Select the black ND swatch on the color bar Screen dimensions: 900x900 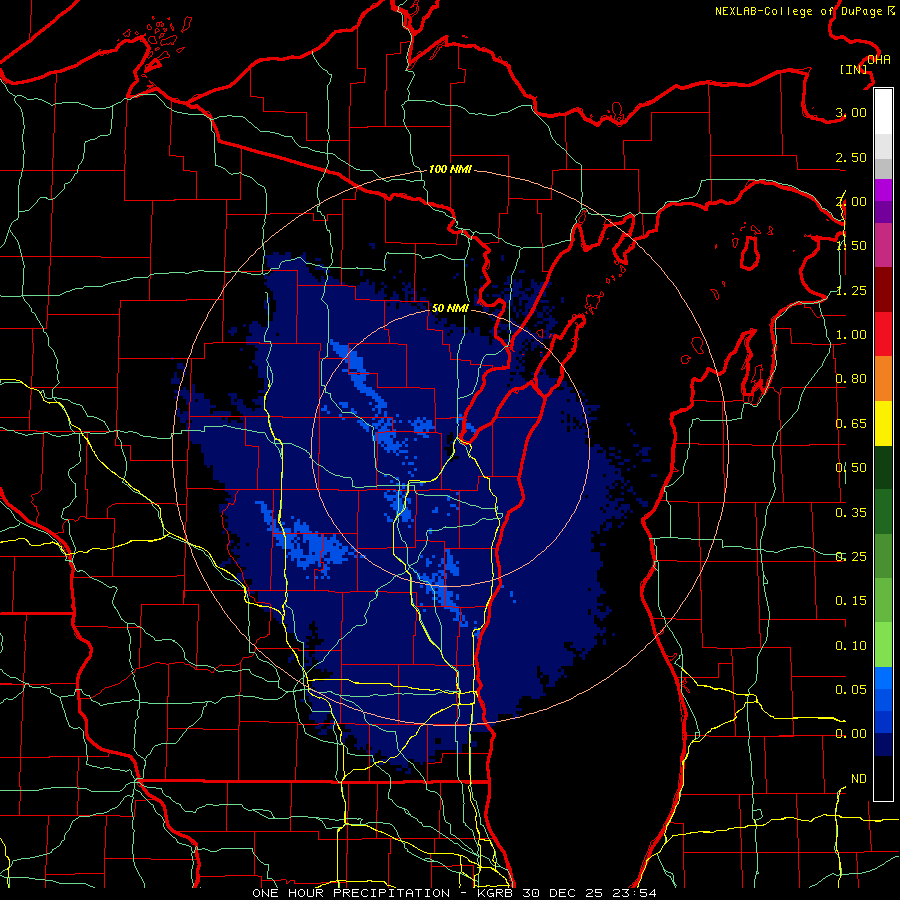883,778
